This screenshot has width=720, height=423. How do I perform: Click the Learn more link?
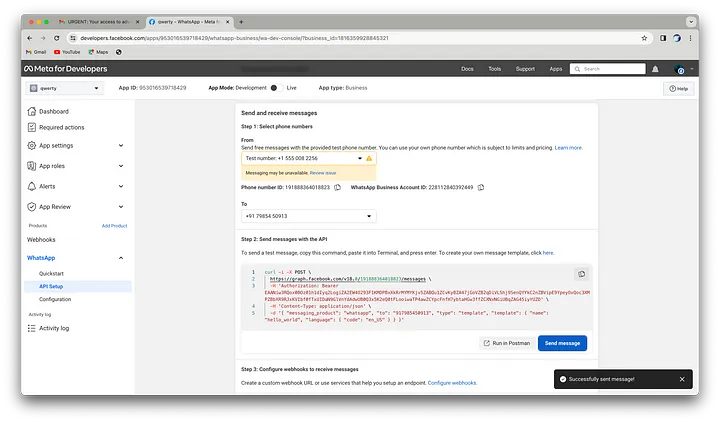[x=568, y=148]
